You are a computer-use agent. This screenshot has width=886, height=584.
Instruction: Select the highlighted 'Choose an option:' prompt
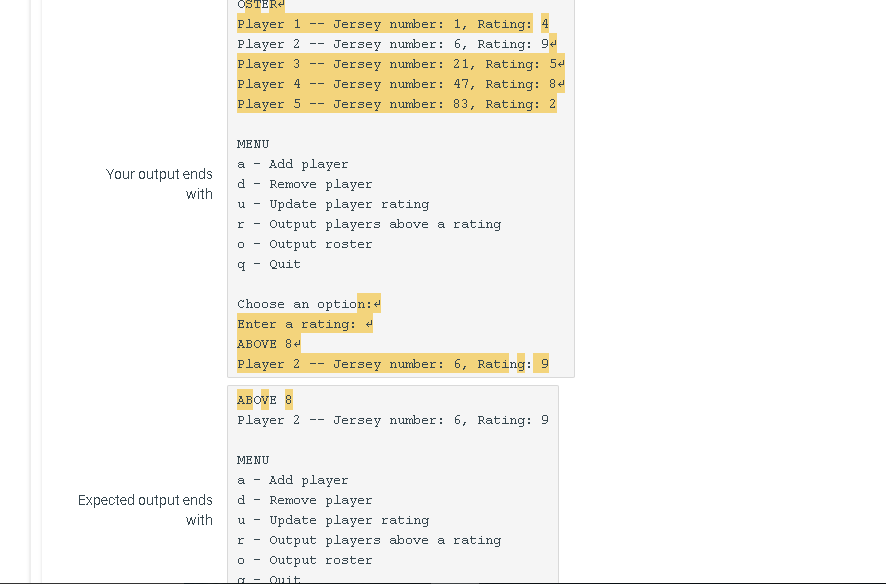(x=303, y=303)
